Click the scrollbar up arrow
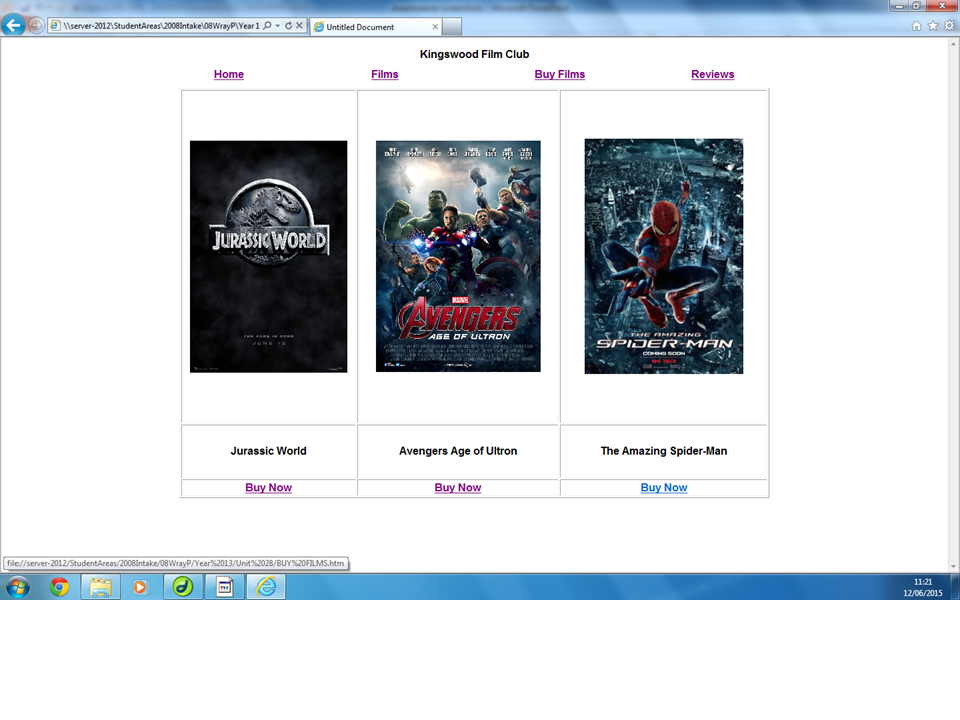Screen dimensions: 960x720 (953, 44)
